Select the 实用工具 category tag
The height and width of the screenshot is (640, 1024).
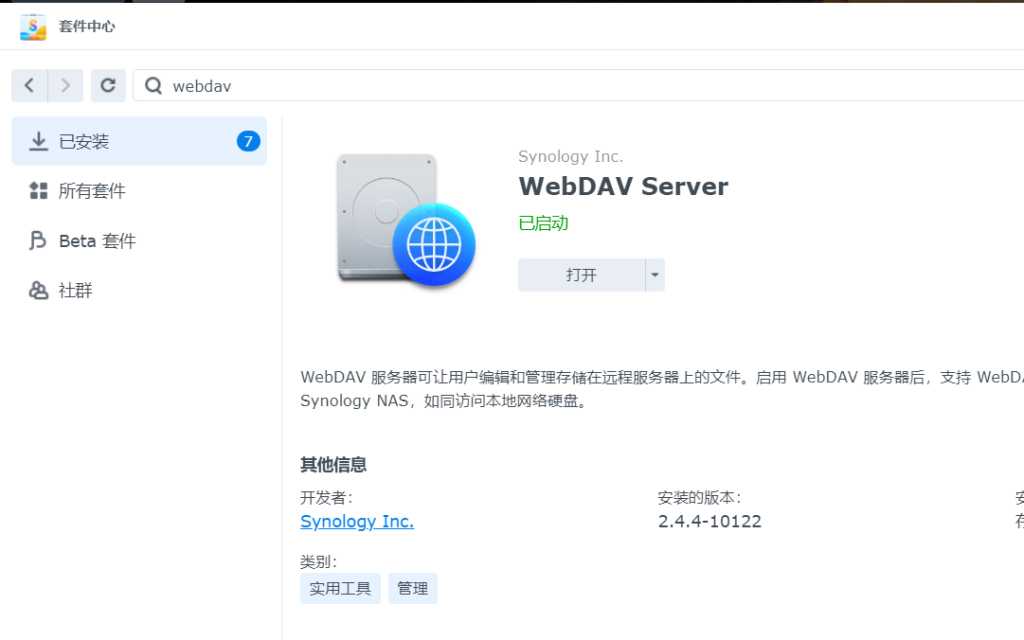[x=340, y=588]
